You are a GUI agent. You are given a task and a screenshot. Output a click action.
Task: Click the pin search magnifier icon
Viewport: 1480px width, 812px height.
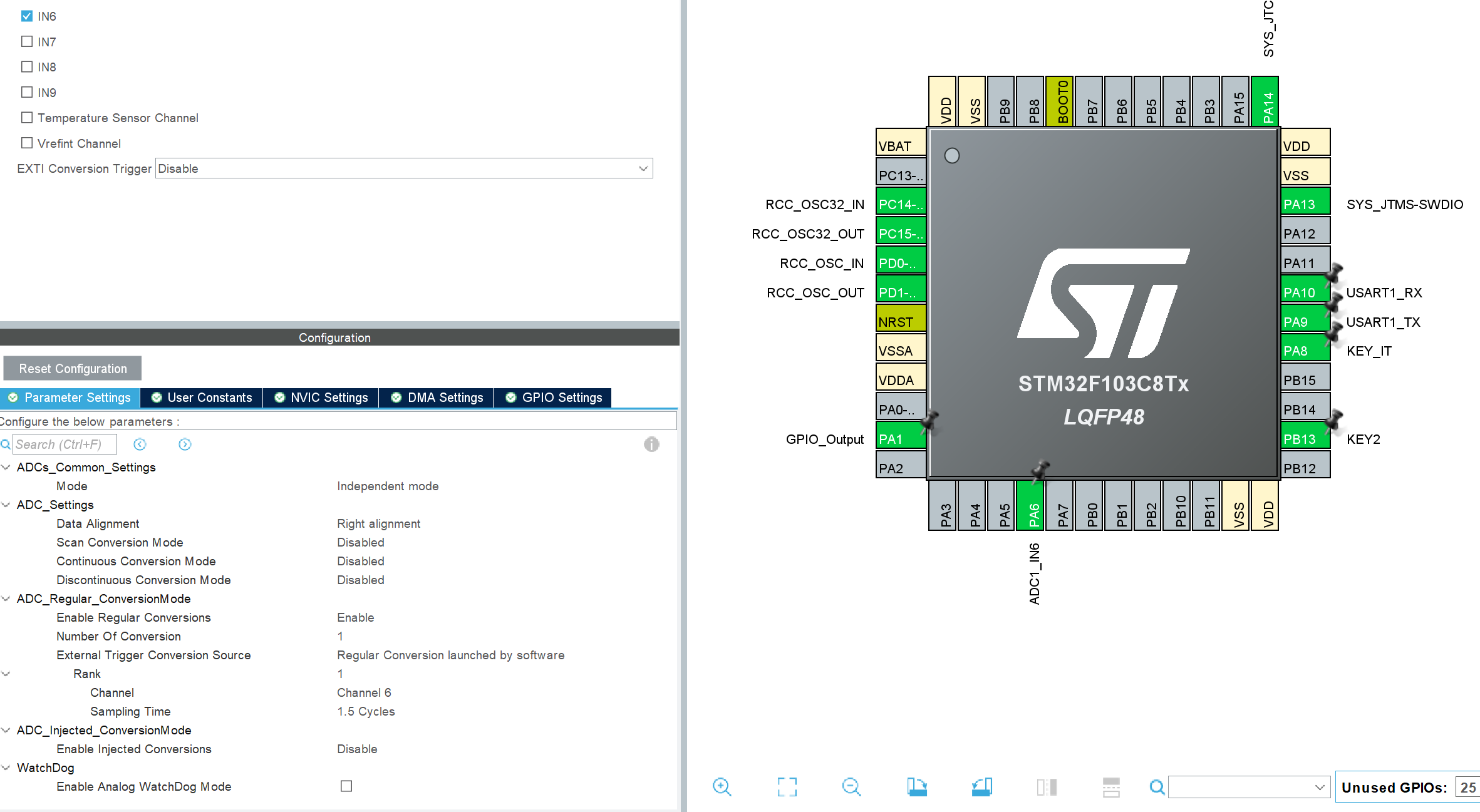click(1157, 787)
